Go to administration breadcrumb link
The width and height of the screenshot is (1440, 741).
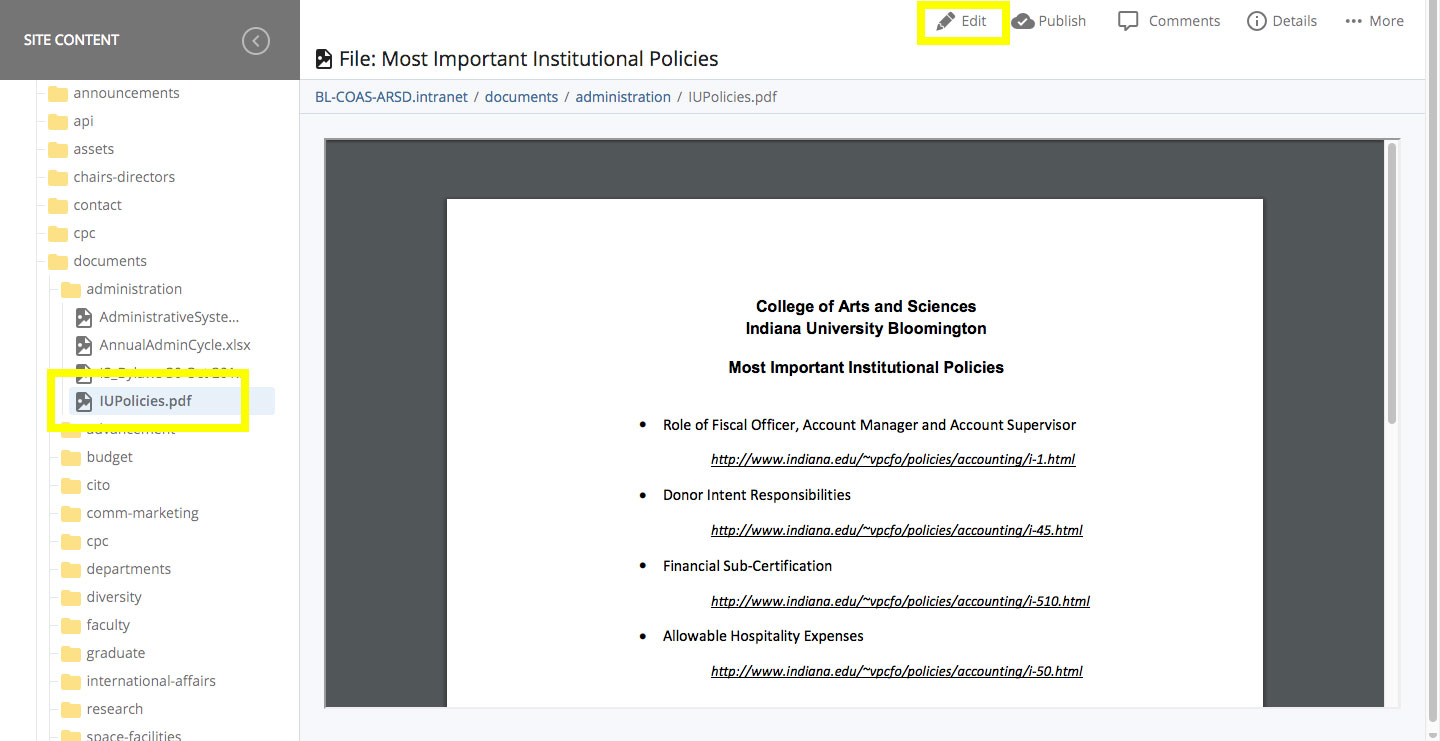coord(623,97)
